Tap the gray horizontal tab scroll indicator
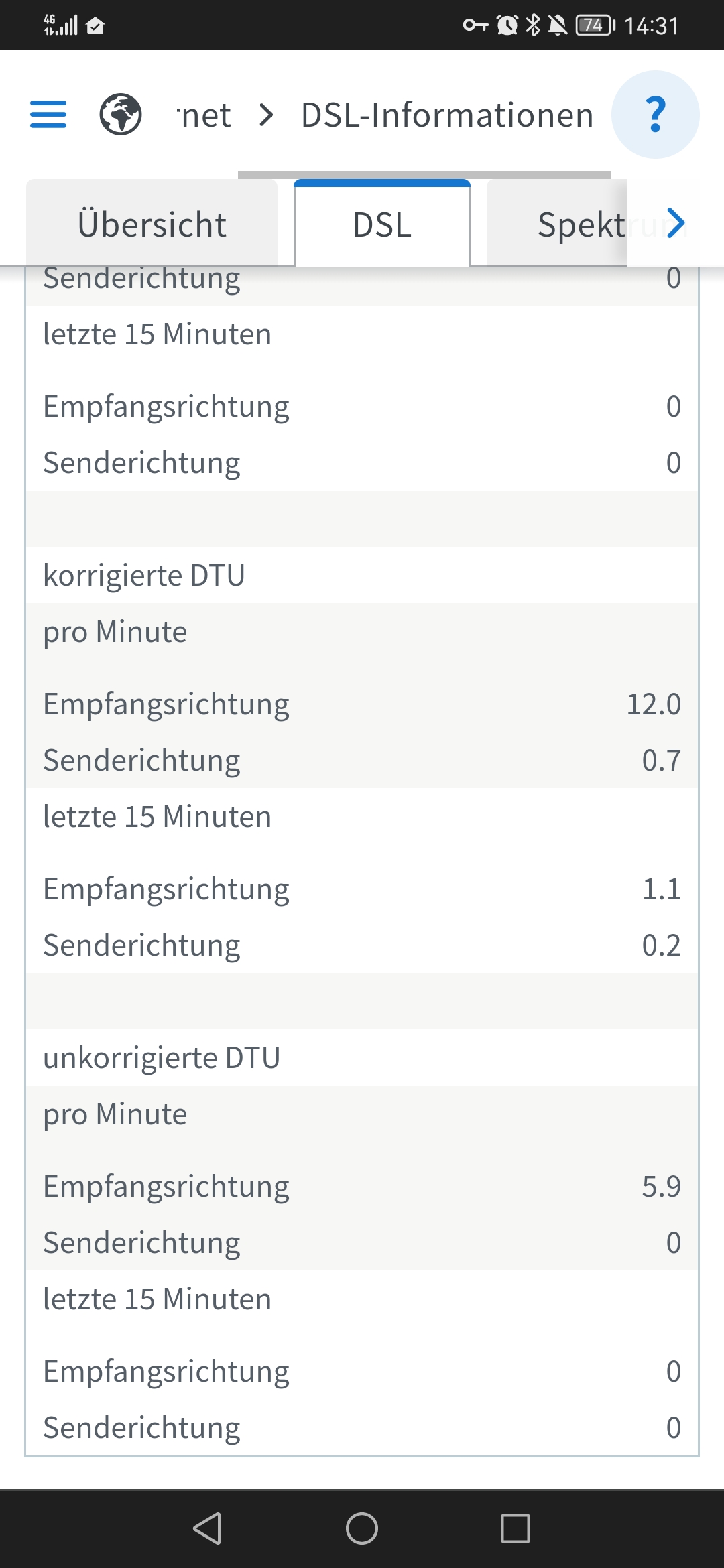Image resolution: width=724 pixels, height=1568 pixels. click(x=424, y=175)
